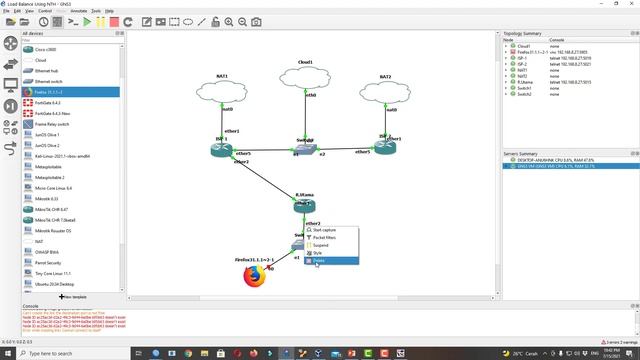This screenshot has width=640, height=360.
Task: Open the Annotate menu
Action: [79, 11]
